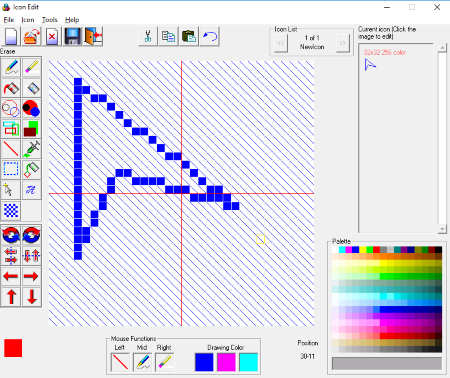Screen dimensions: 450x378
Task: Choose the straight line tool
Action: (x=11, y=149)
